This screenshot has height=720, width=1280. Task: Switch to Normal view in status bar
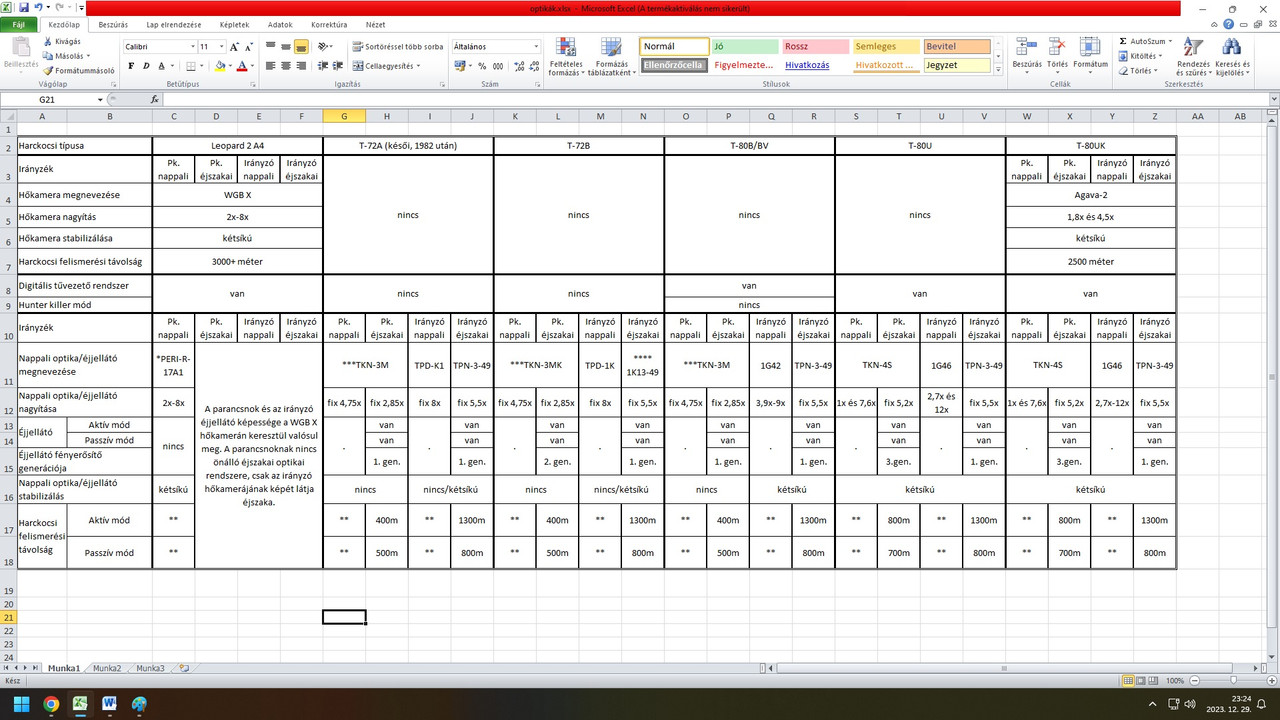1127,680
